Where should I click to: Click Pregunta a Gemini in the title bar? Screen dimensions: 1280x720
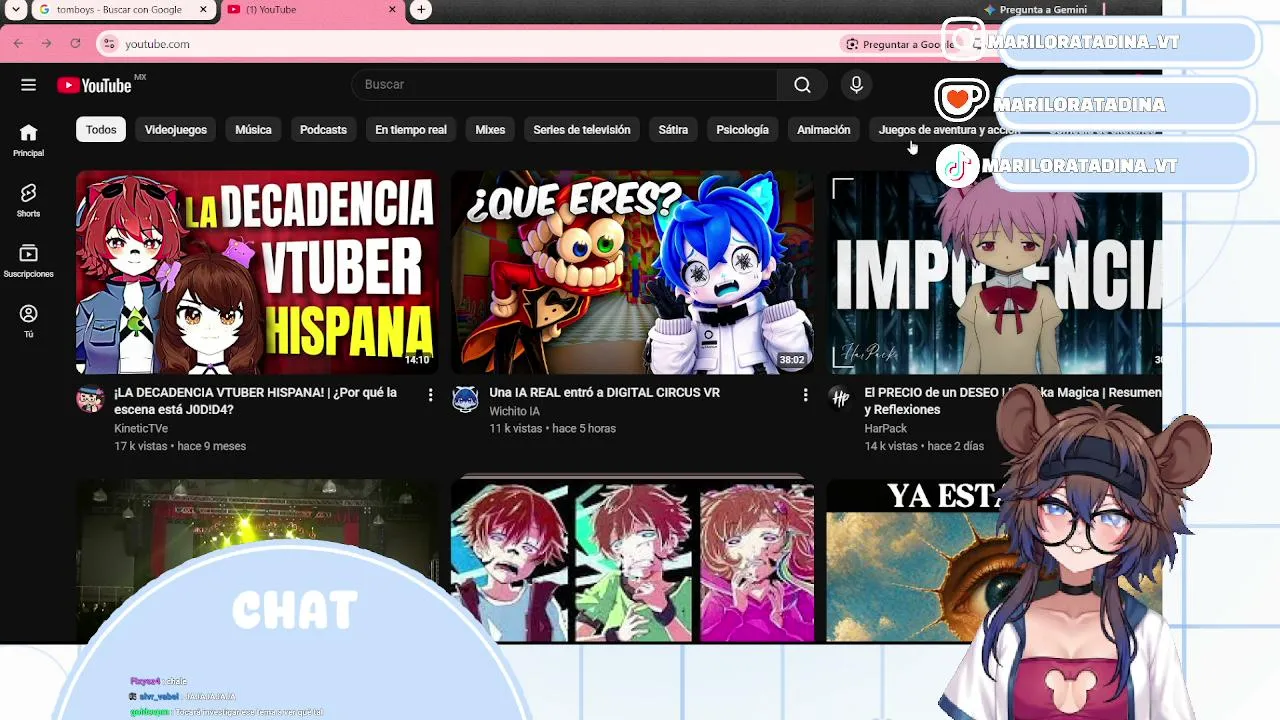(1035, 10)
